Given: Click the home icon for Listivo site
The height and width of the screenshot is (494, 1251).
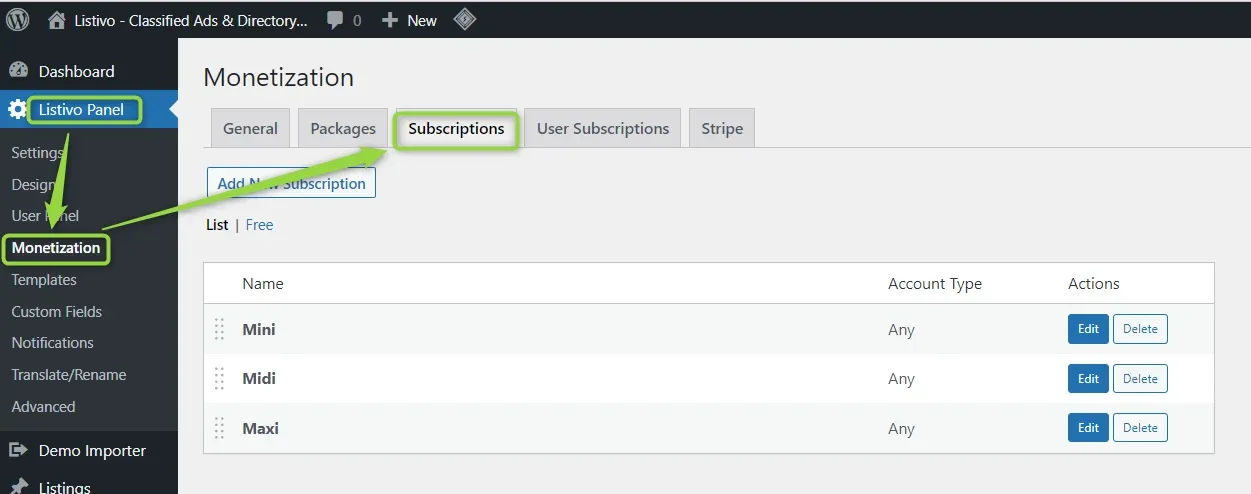Looking at the screenshot, I should [x=57, y=20].
